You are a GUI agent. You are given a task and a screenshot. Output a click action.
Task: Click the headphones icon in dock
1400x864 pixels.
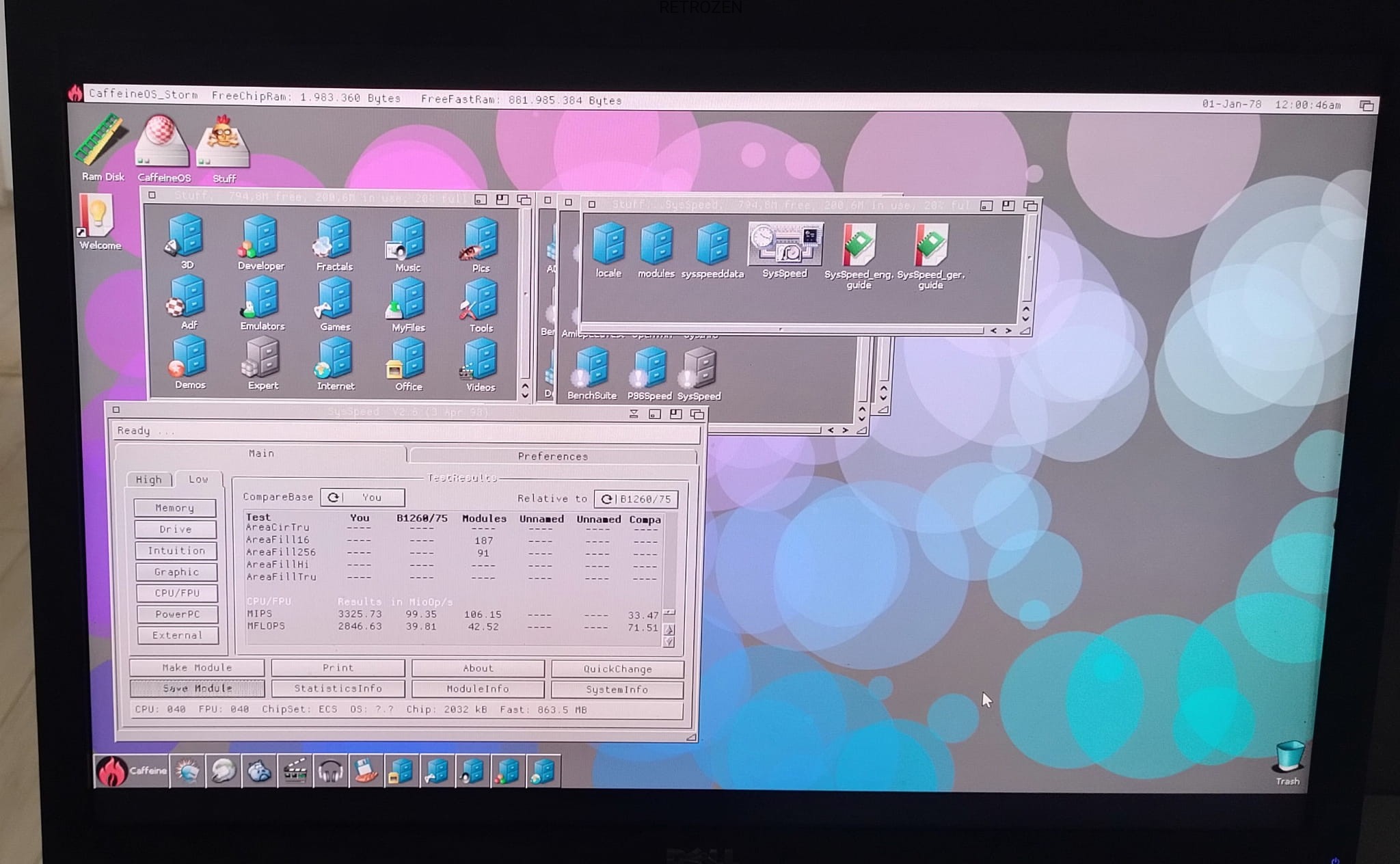[x=330, y=772]
